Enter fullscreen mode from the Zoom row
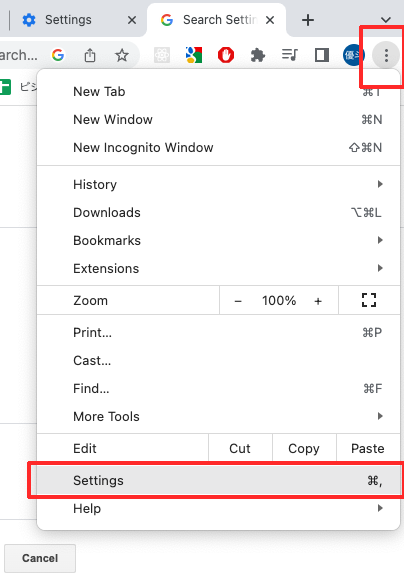Viewport: 404px width, 577px height. click(x=369, y=300)
